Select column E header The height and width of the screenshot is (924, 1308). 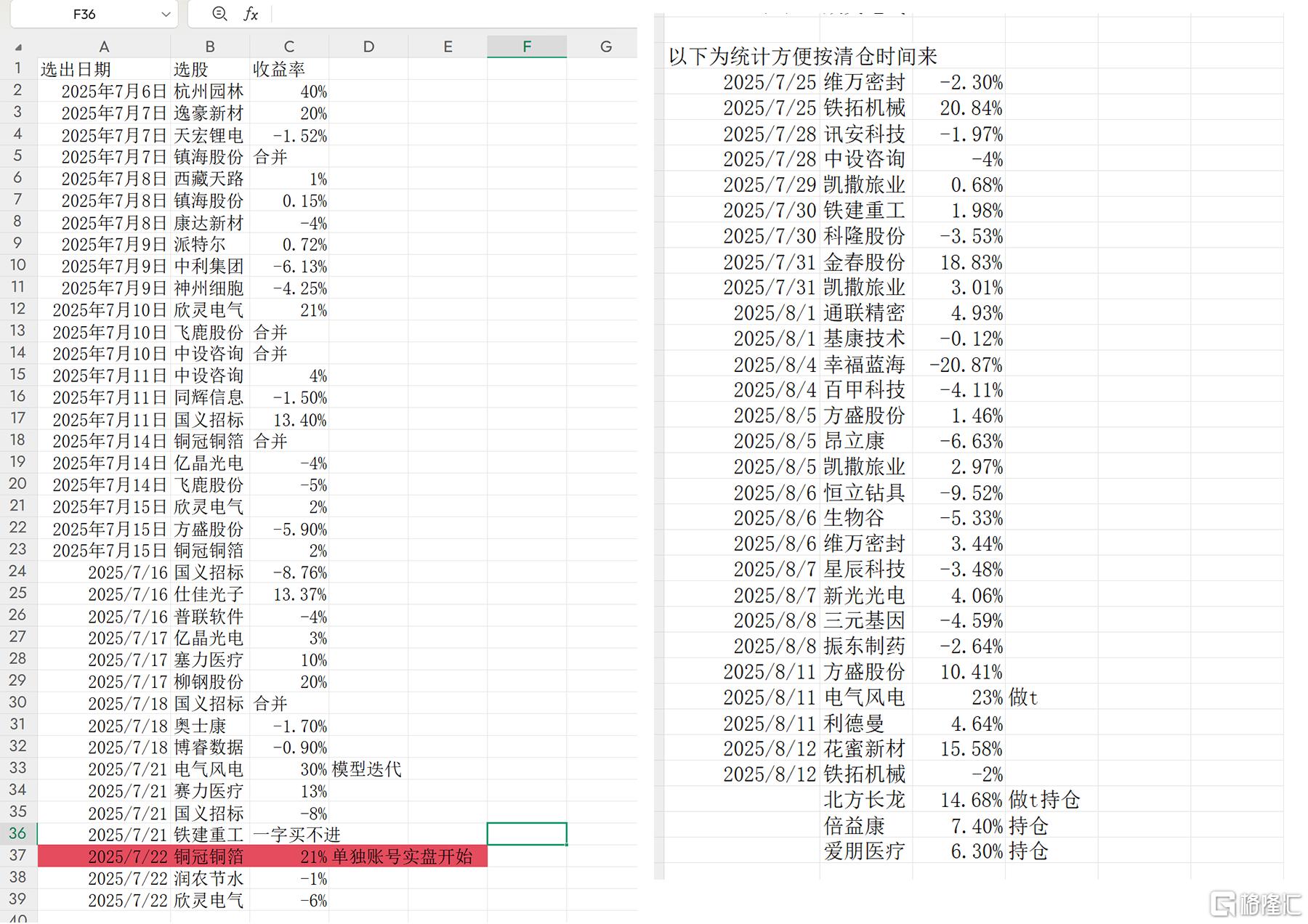coord(448,46)
